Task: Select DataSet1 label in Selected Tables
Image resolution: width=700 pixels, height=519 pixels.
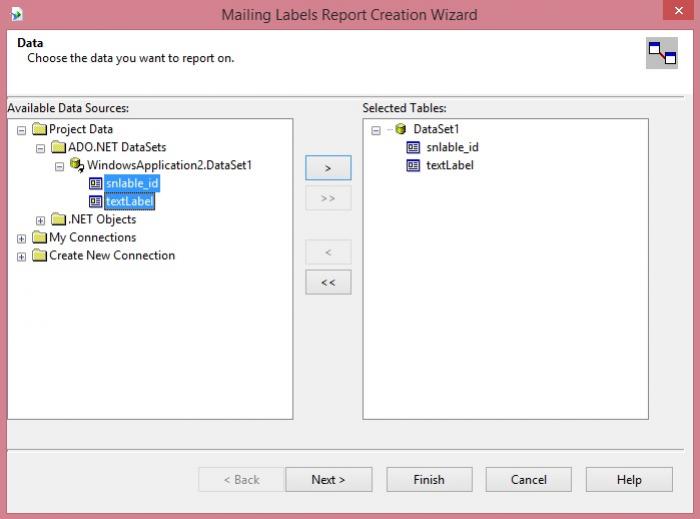Action: [436, 129]
